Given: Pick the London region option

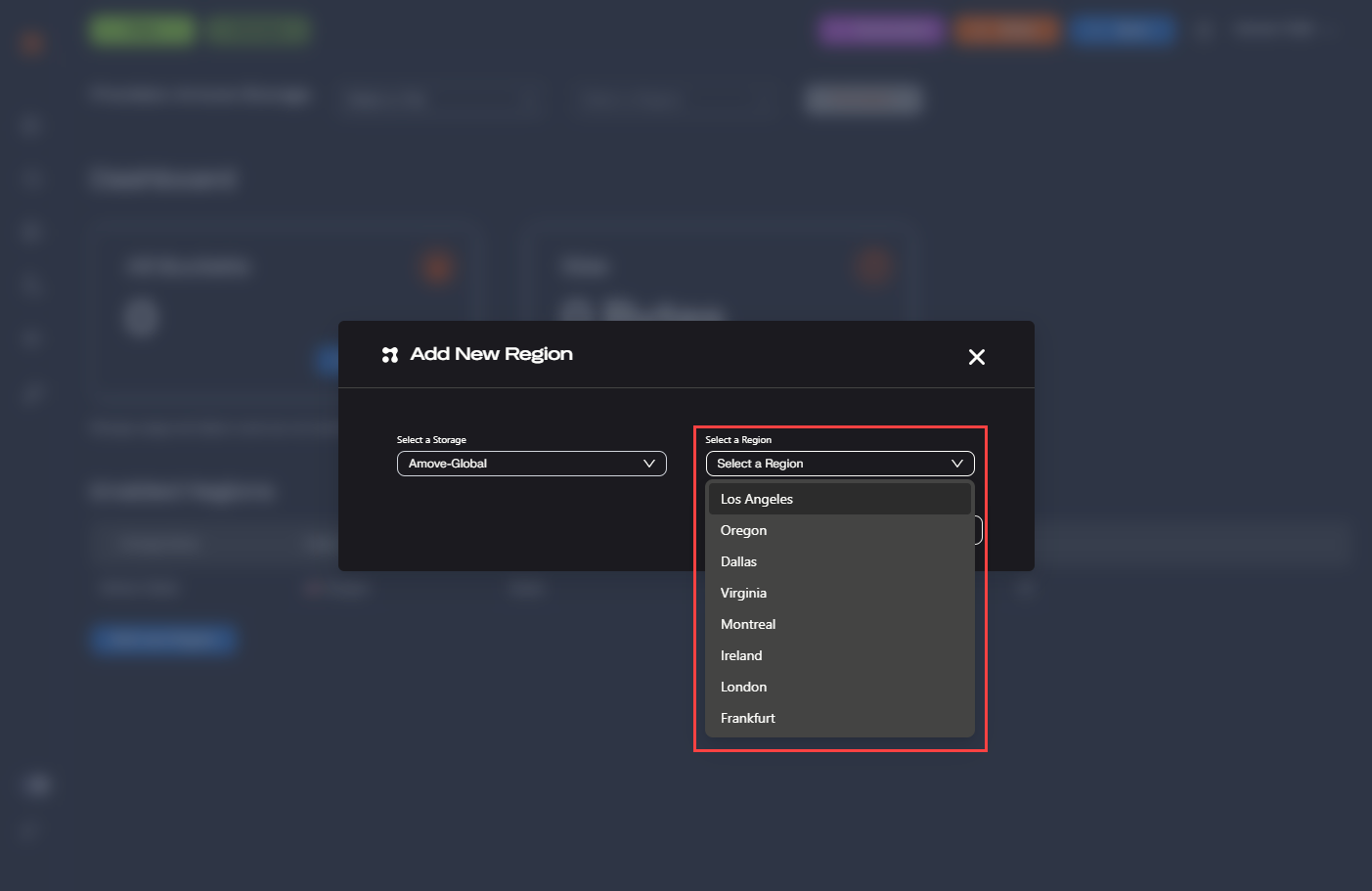Looking at the screenshot, I should [743, 687].
